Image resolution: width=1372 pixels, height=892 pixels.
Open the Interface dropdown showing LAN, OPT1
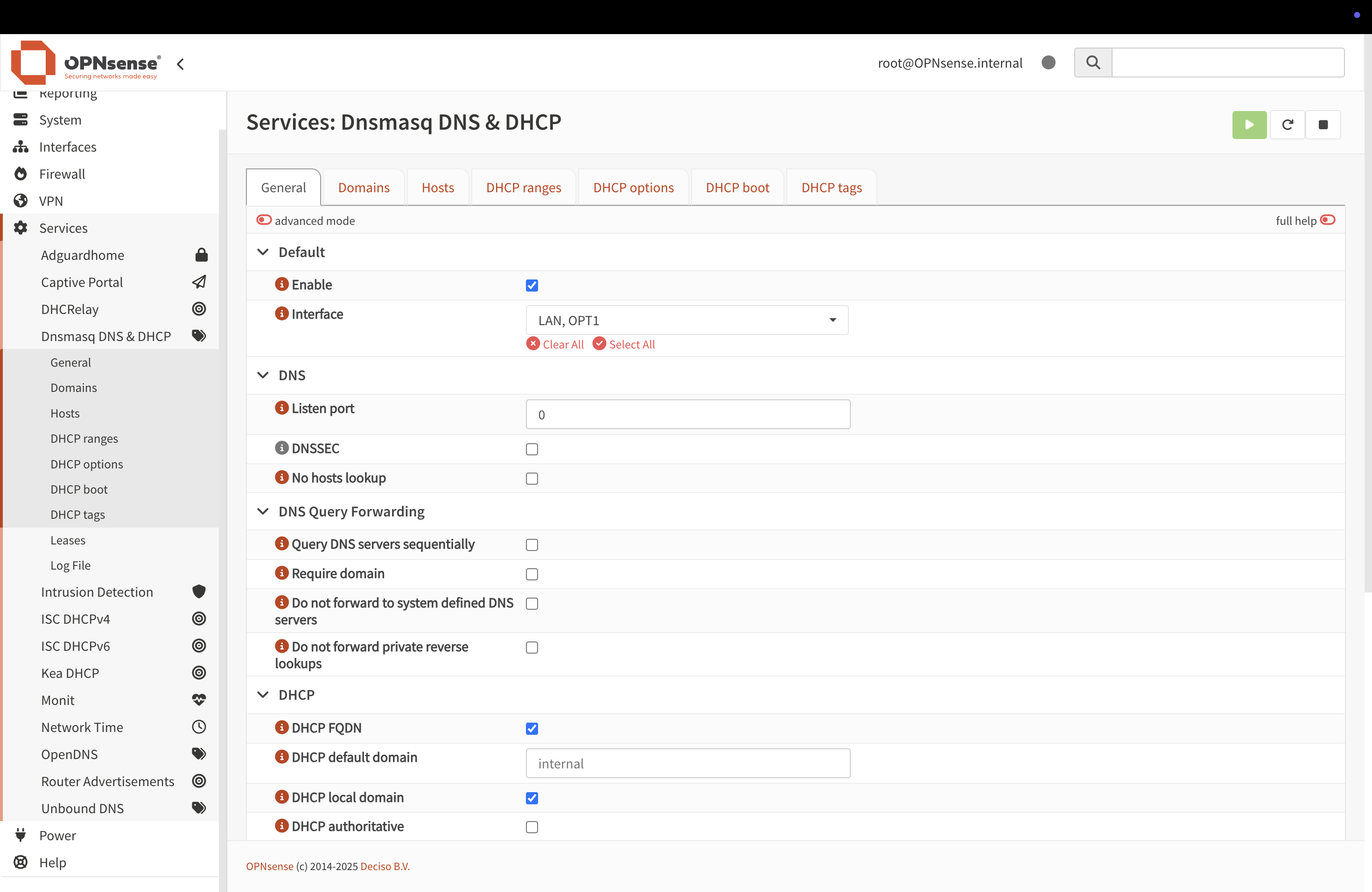tap(686, 320)
